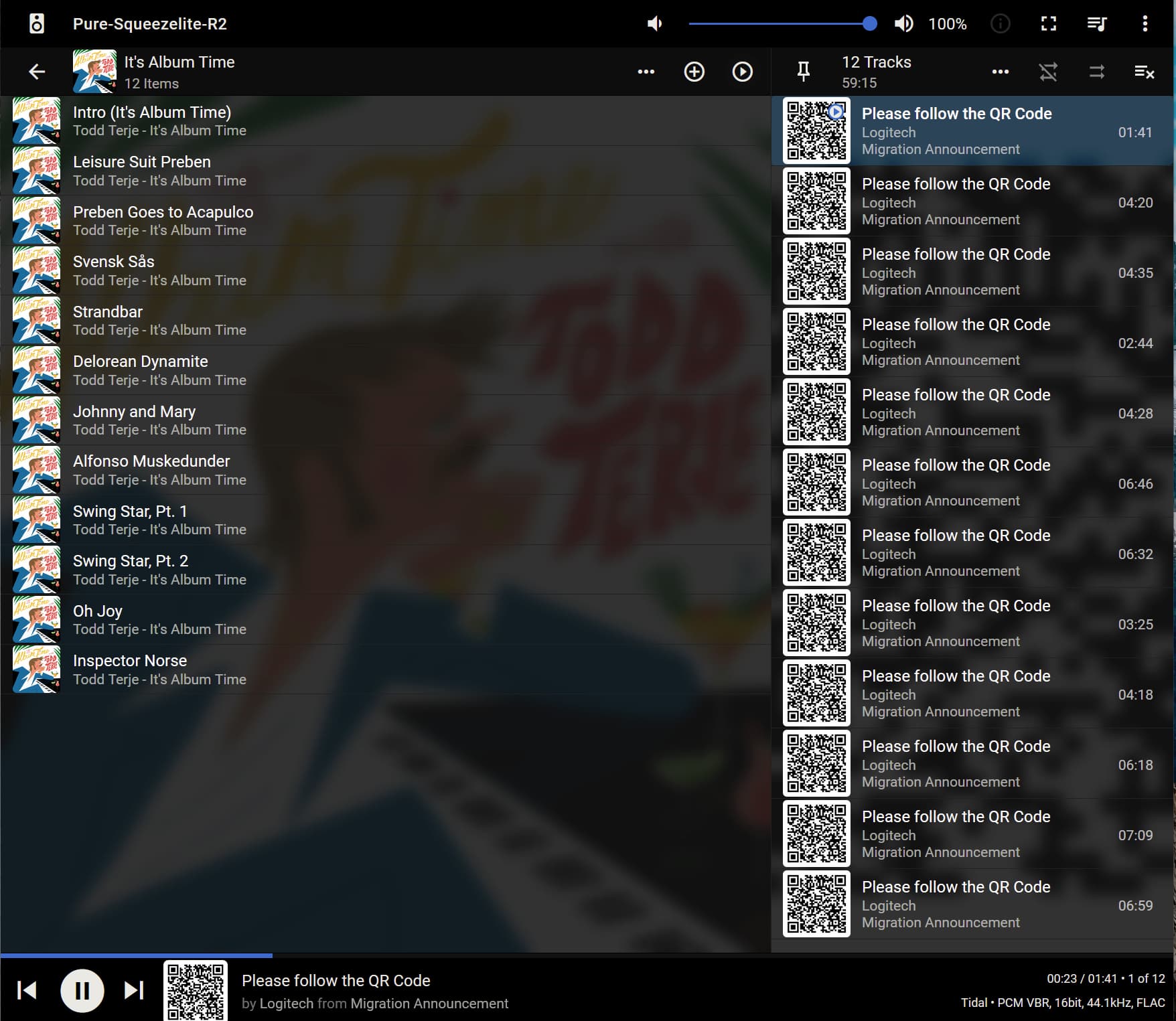This screenshot has width=1176, height=1021.
Task: Open the player selection speaker icon
Action: click(37, 24)
